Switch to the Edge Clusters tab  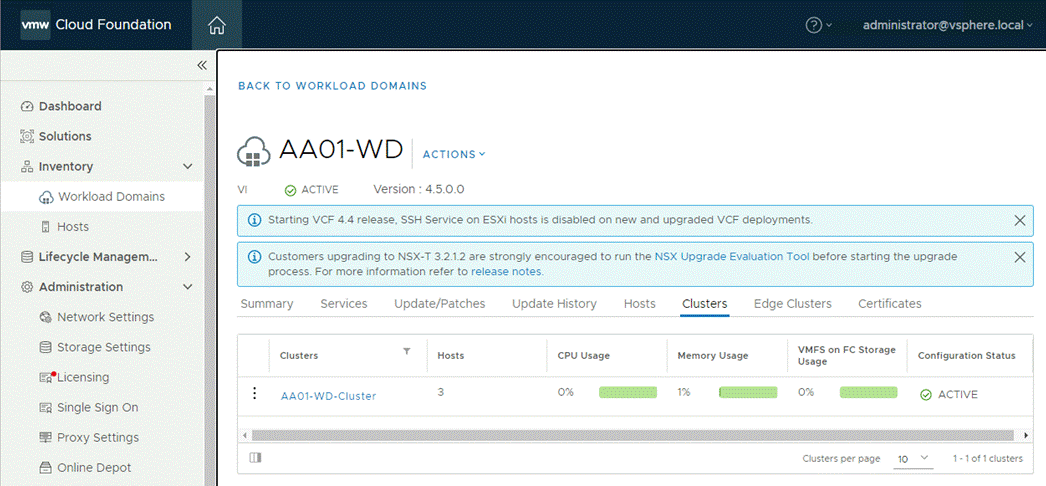click(793, 303)
